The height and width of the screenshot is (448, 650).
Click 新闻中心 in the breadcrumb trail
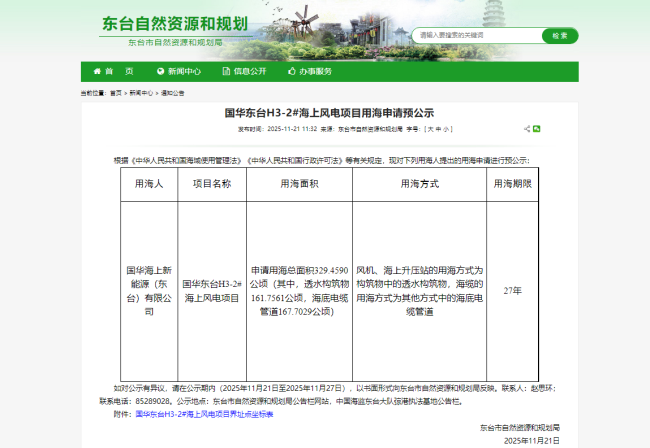coord(141,93)
